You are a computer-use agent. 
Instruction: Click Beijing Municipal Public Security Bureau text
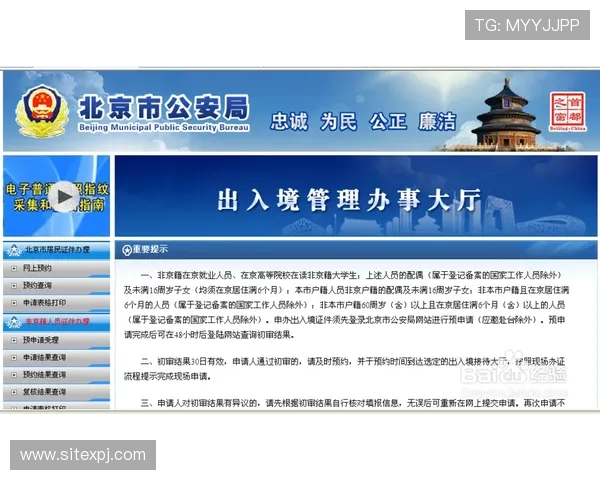tap(164, 127)
